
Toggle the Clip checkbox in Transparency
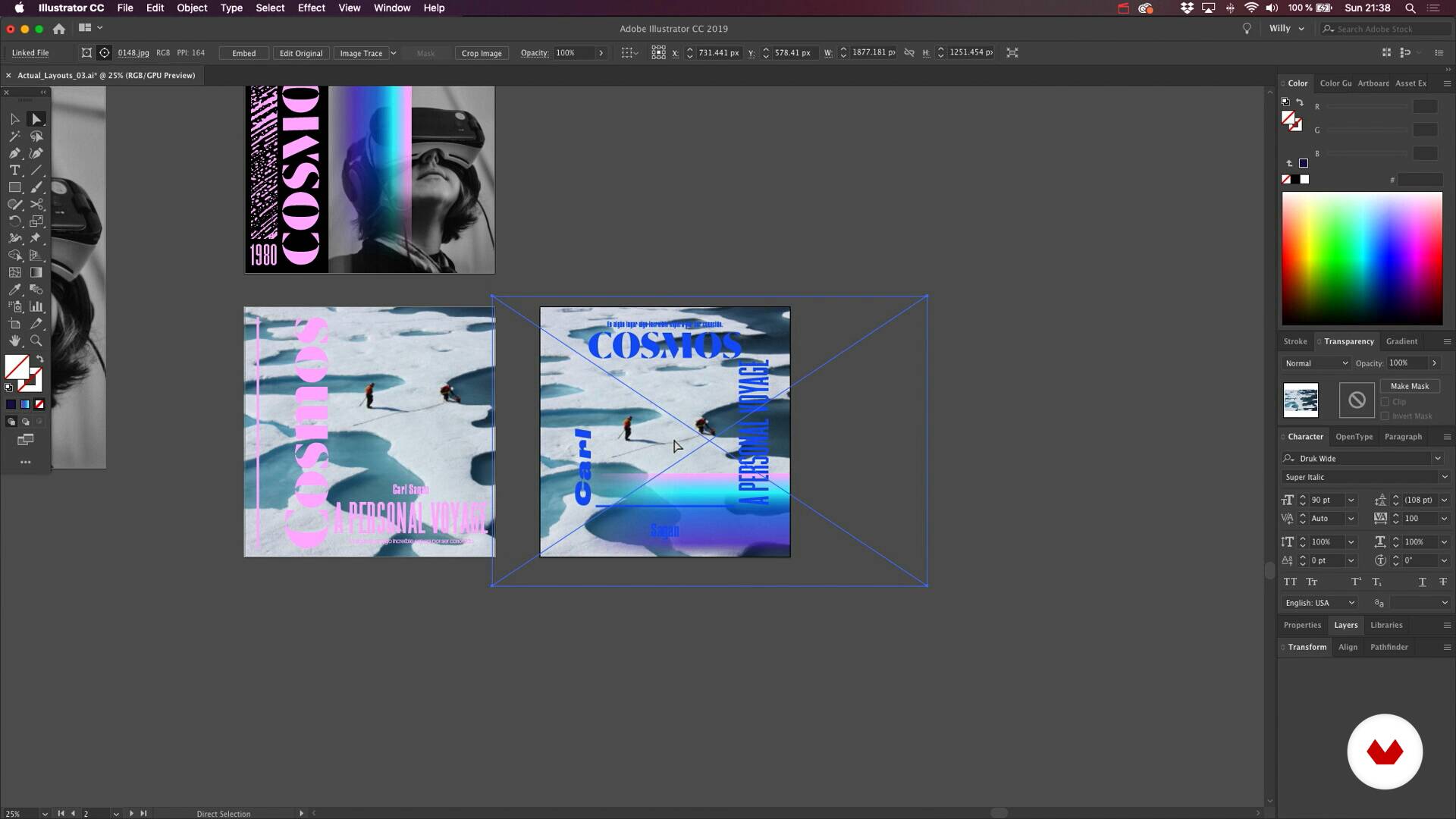pos(1385,402)
